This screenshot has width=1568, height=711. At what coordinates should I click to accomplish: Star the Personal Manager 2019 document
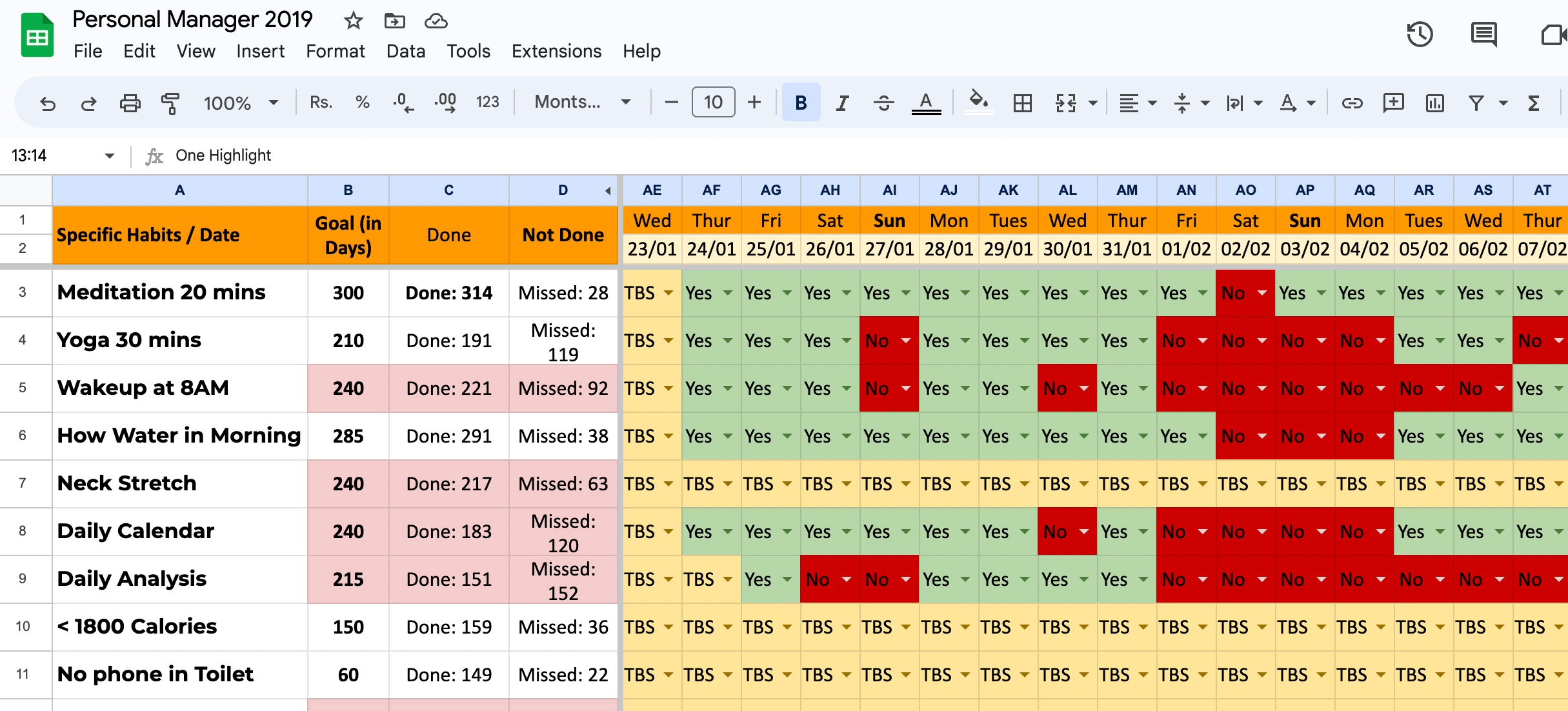[x=353, y=21]
